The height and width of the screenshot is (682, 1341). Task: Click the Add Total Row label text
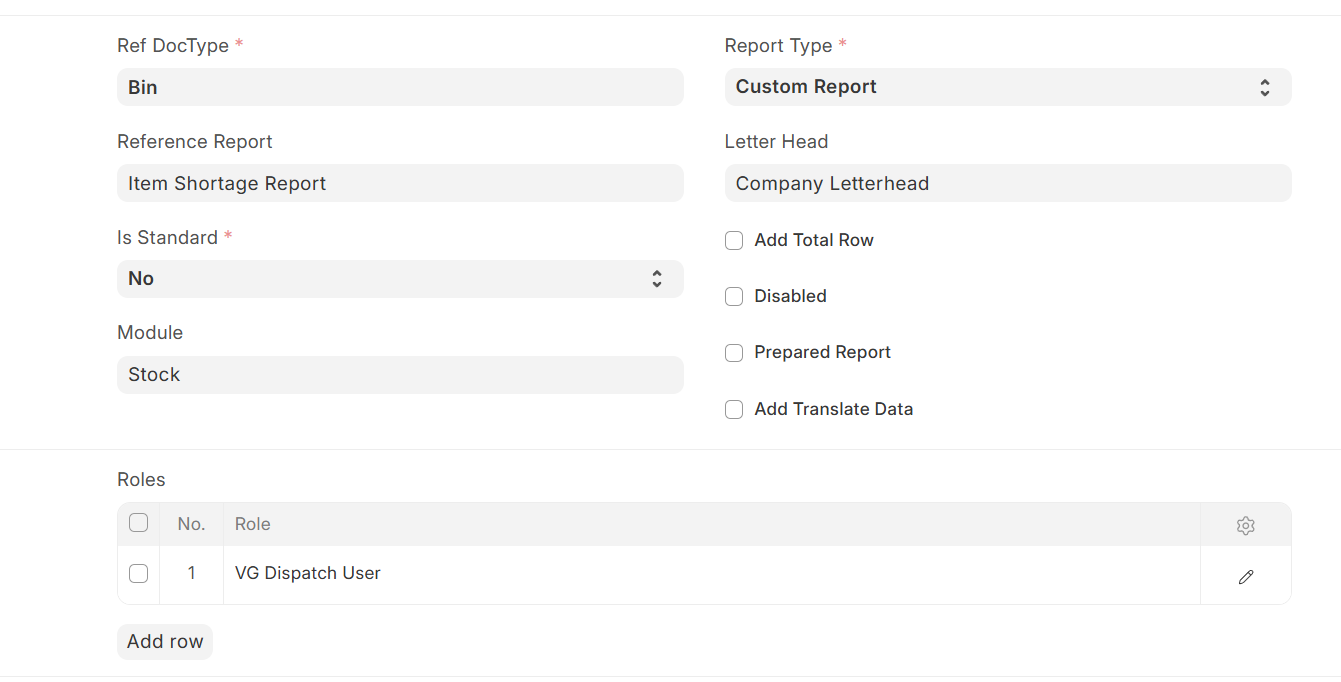click(813, 241)
